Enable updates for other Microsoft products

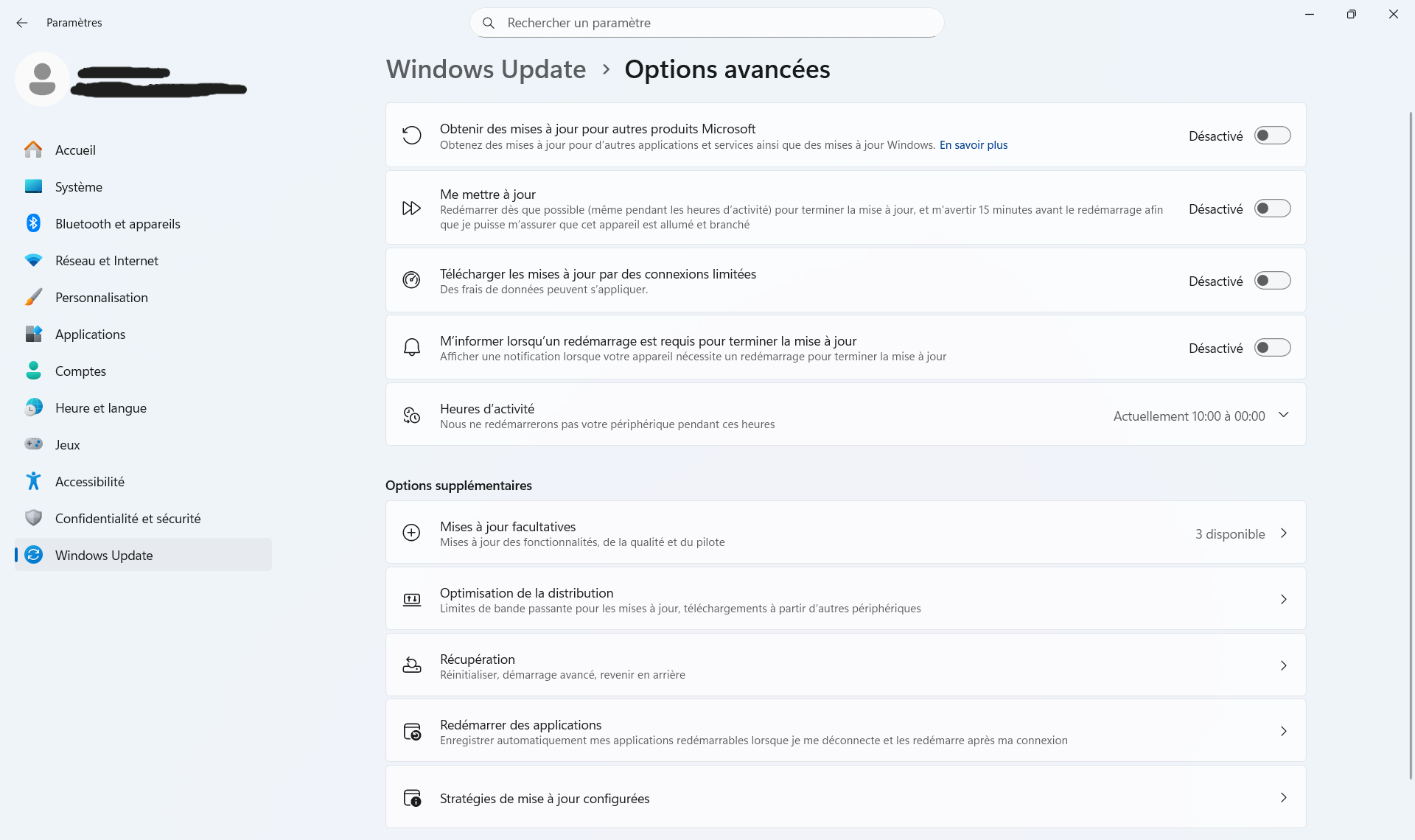coord(1272,136)
